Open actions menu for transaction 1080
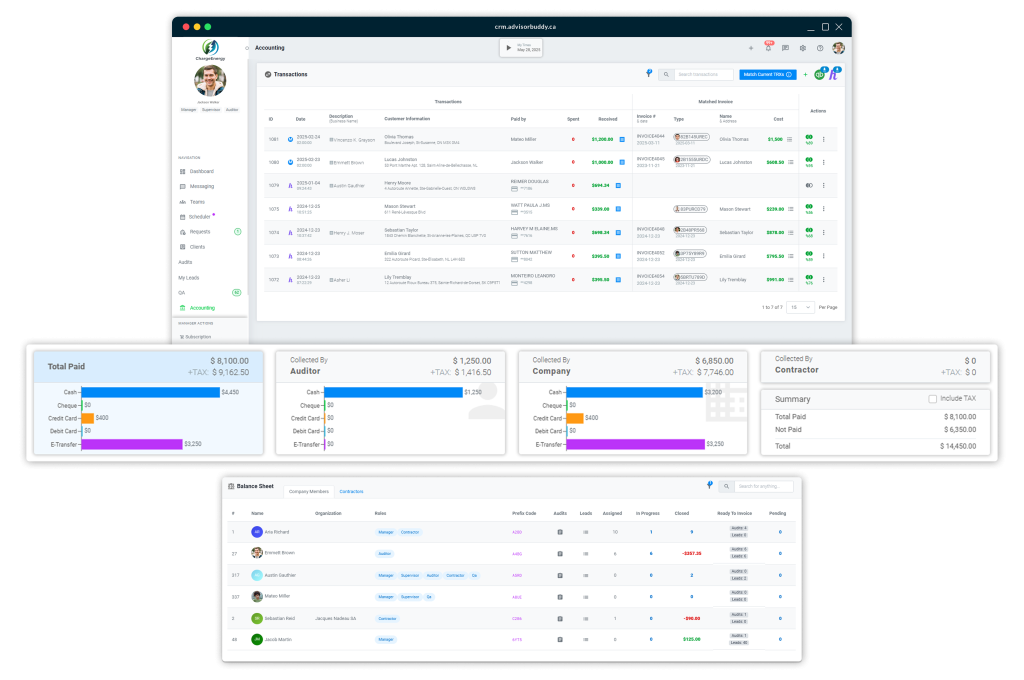 (x=824, y=162)
